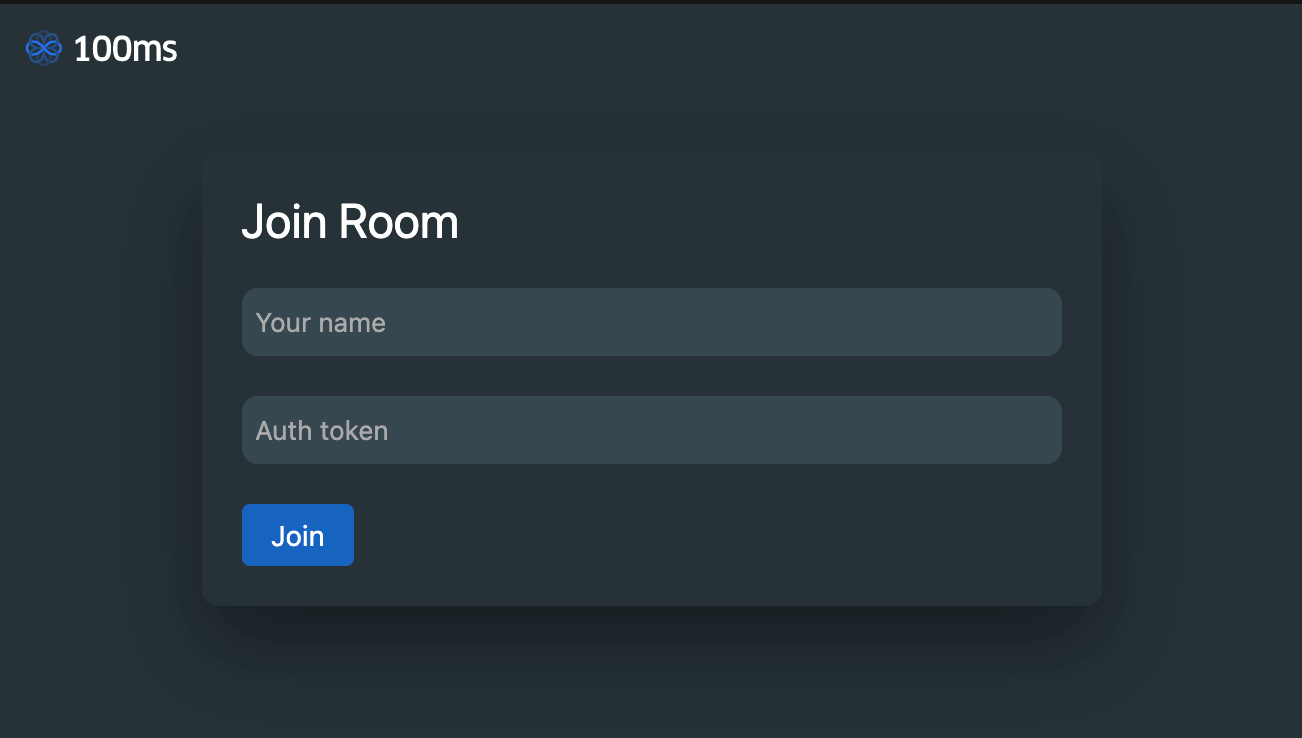The image size is (1302, 738).
Task: Click the Join Room heading
Action: [350, 222]
